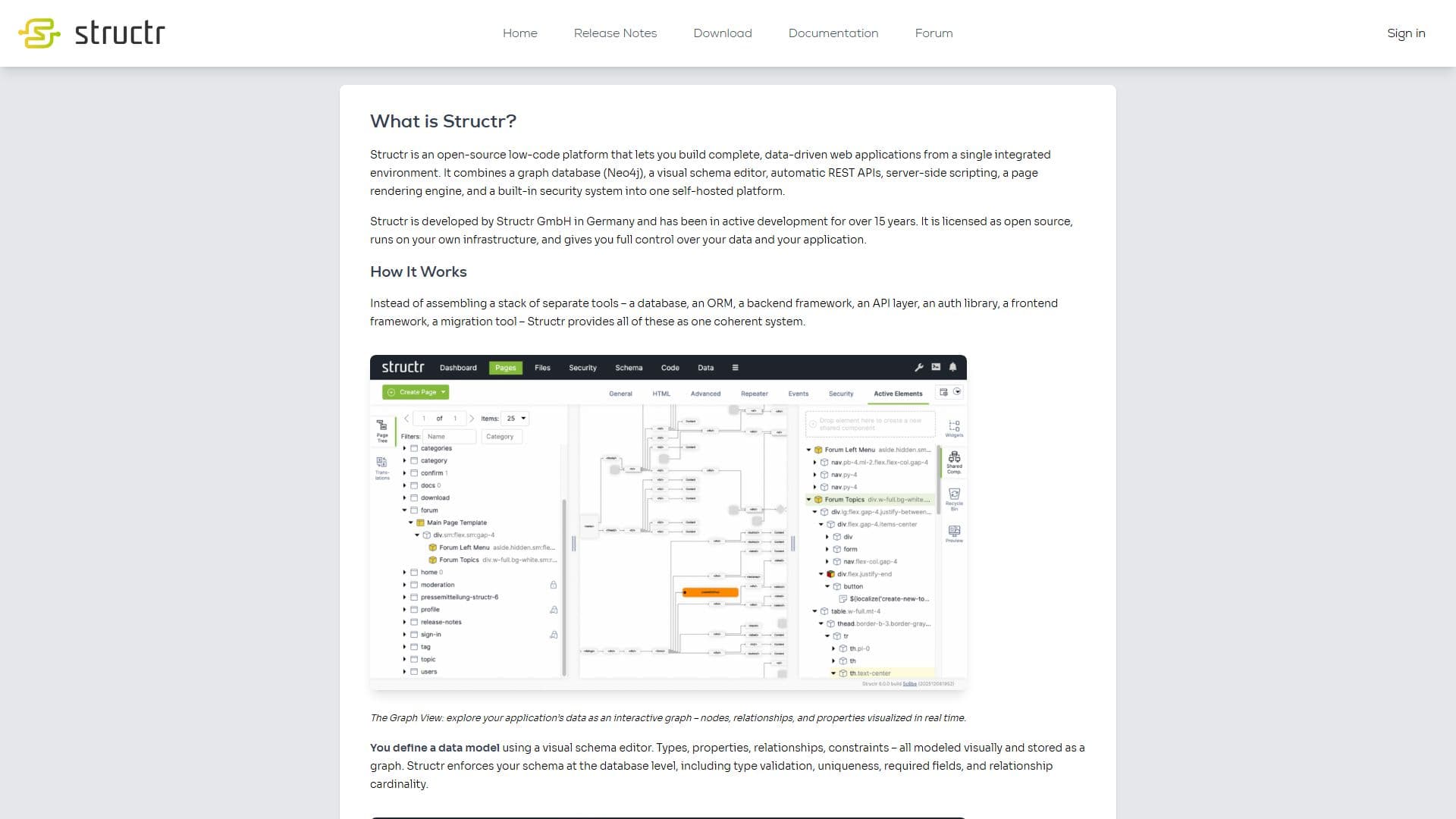Open the Widgets panel icon
This screenshot has width=1456, height=819.
click(x=954, y=428)
